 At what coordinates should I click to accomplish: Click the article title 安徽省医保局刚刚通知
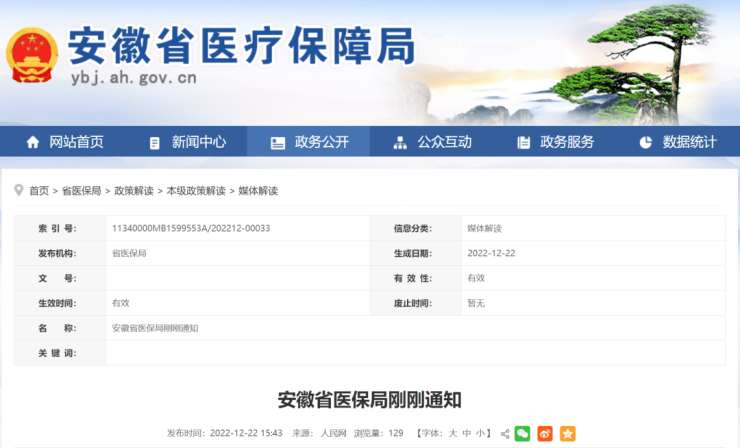point(369,400)
